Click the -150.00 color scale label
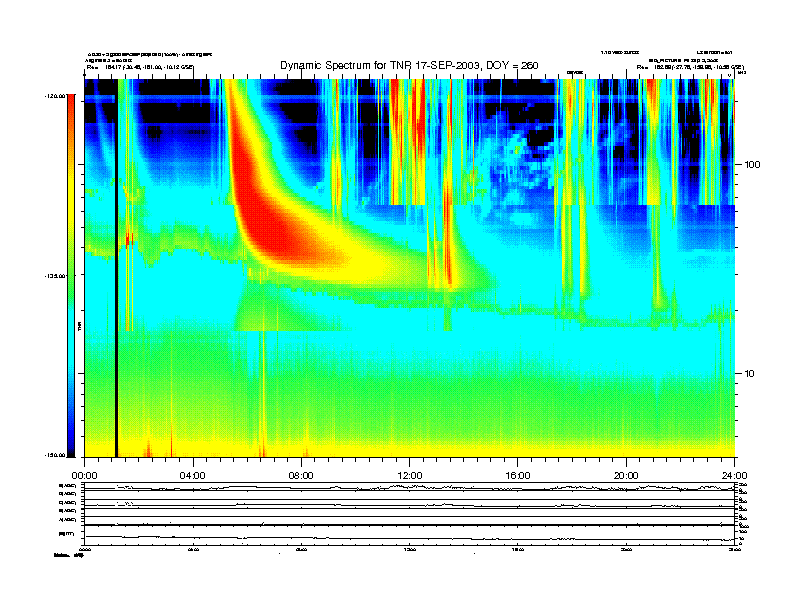This screenshot has height=612, width=792. [x=55, y=455]
